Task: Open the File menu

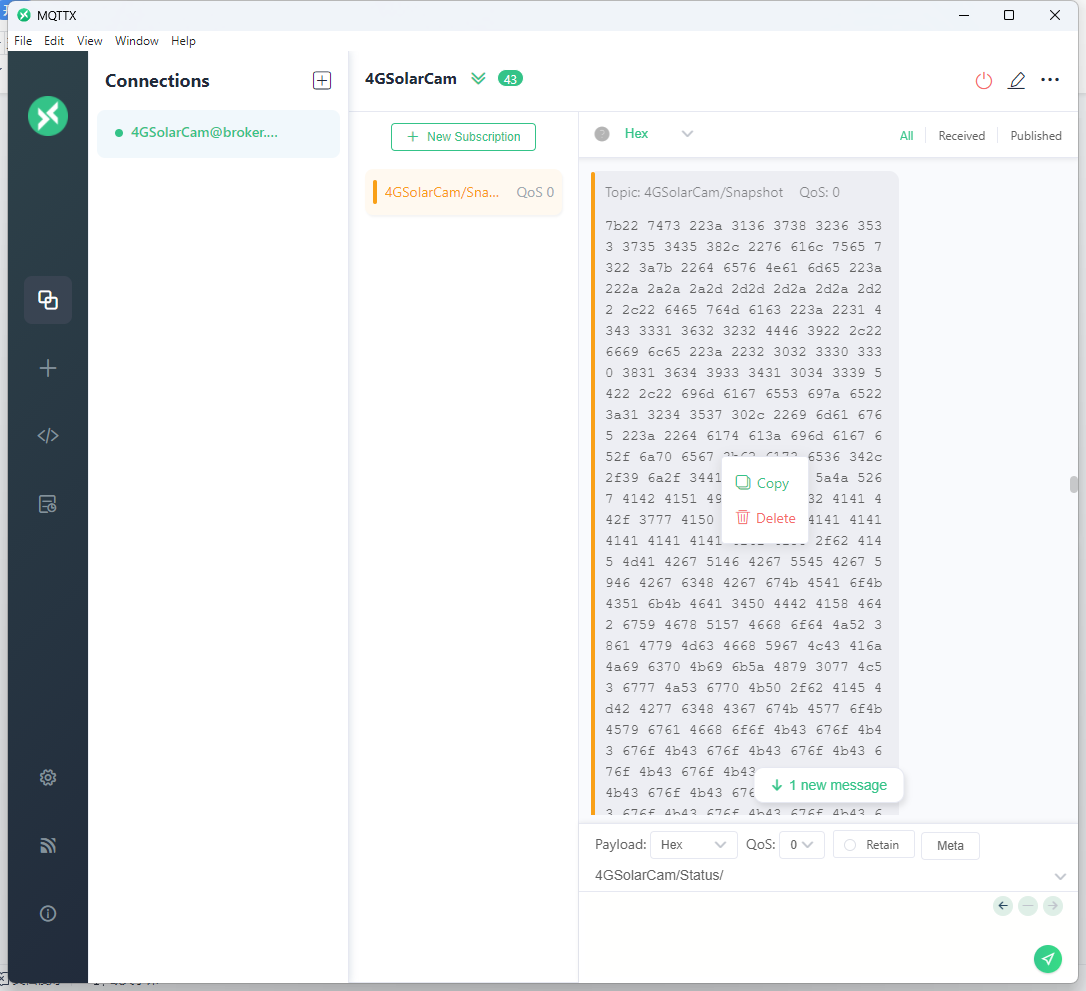Action: tap(23, 41)
